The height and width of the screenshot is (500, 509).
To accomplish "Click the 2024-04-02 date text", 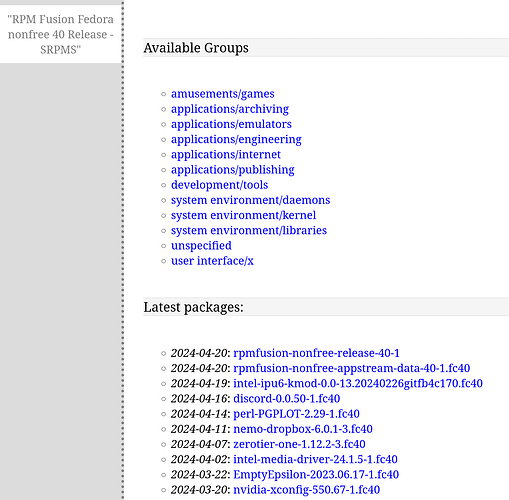I will tap(199, 459).
